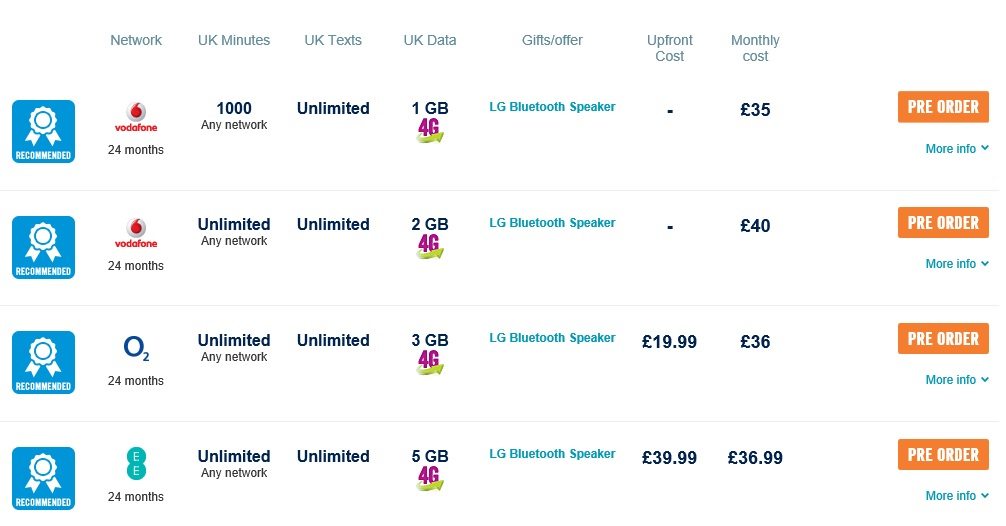Click the Recommended ribbon icon for the O2 plan
The width and height of the screenshot is (1006, 526).
click(44, 362)
